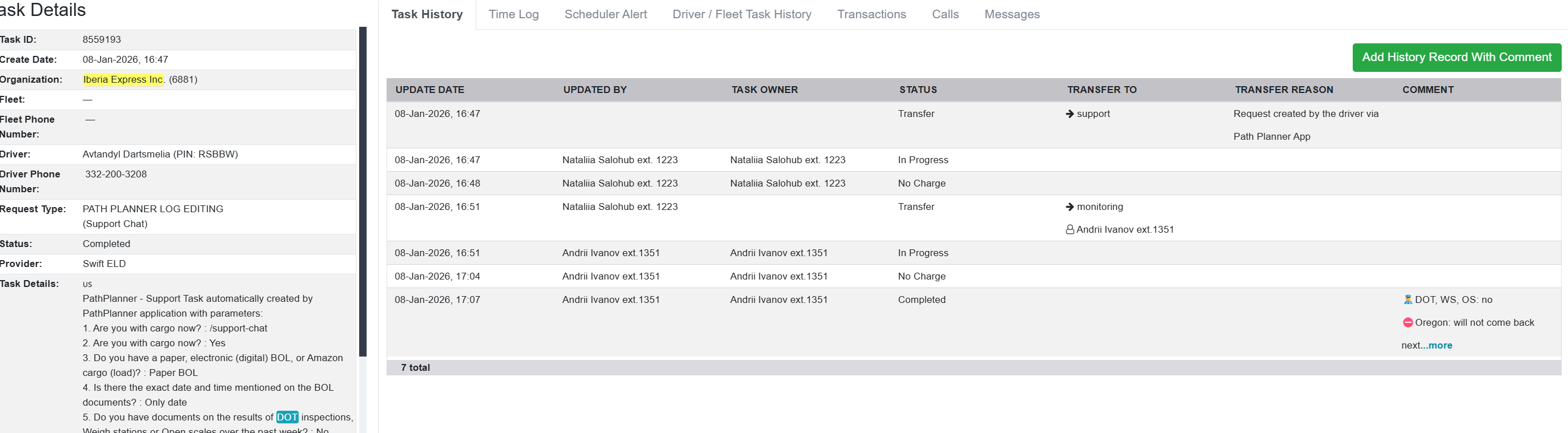Go to the Transactions tab
Viewport: 1568px width, 433px height.
tap(871, 15)
